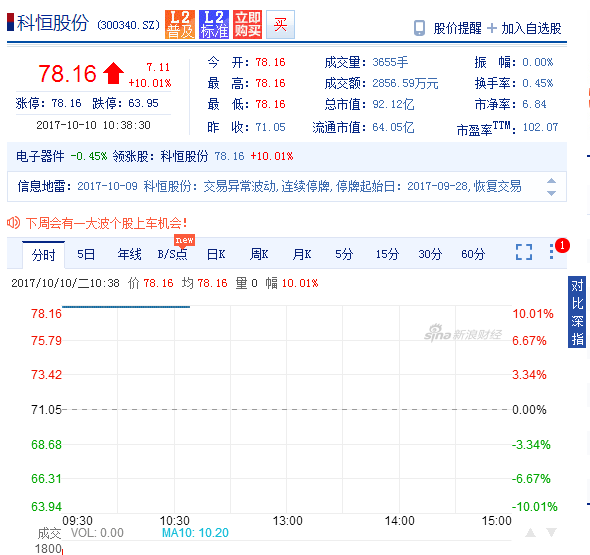Switch to the 年线 tab

click(129, 254)
